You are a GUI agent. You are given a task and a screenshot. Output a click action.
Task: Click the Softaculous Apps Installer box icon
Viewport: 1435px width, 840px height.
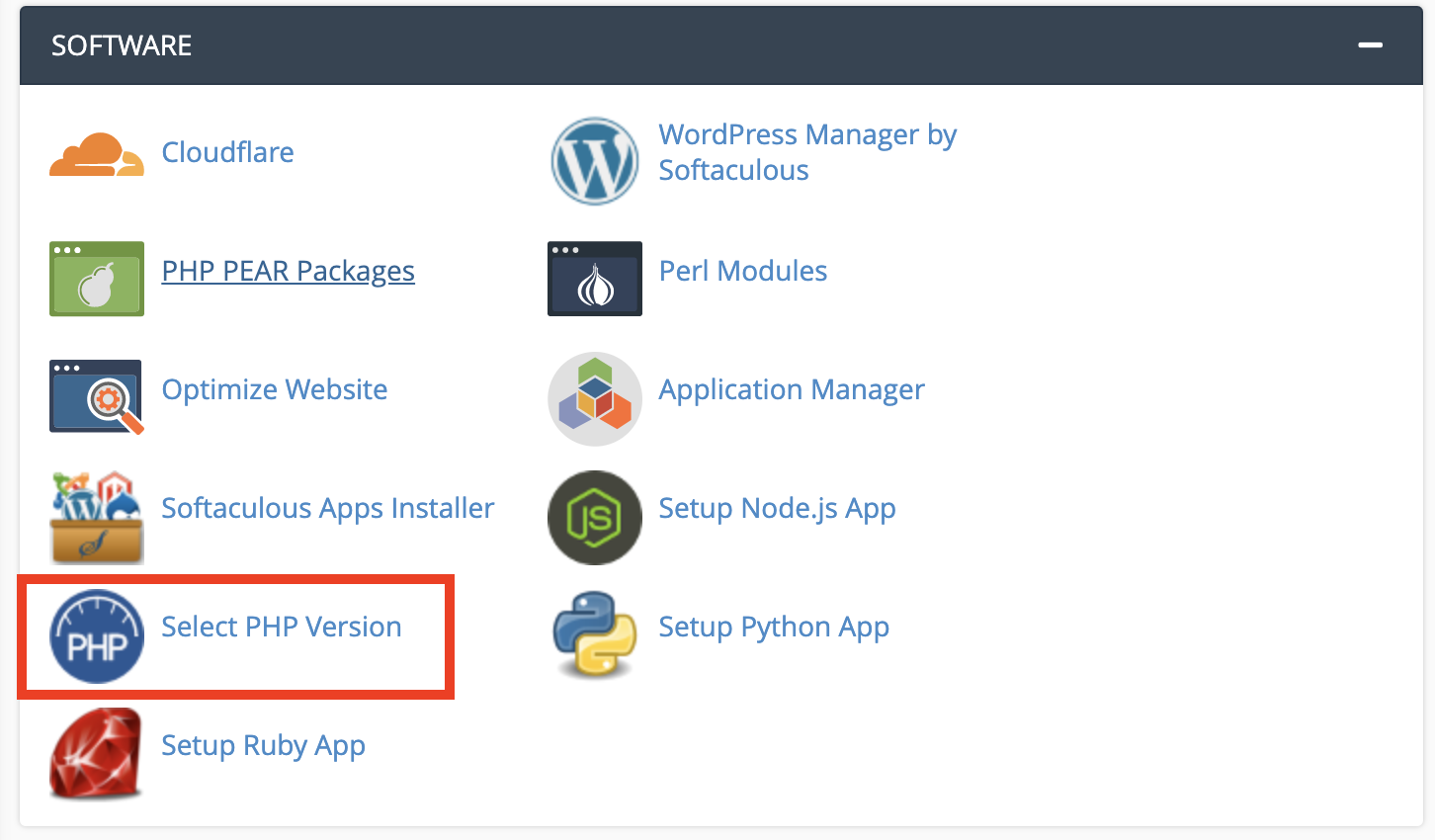pyautogui.click(x=97, y=517)
